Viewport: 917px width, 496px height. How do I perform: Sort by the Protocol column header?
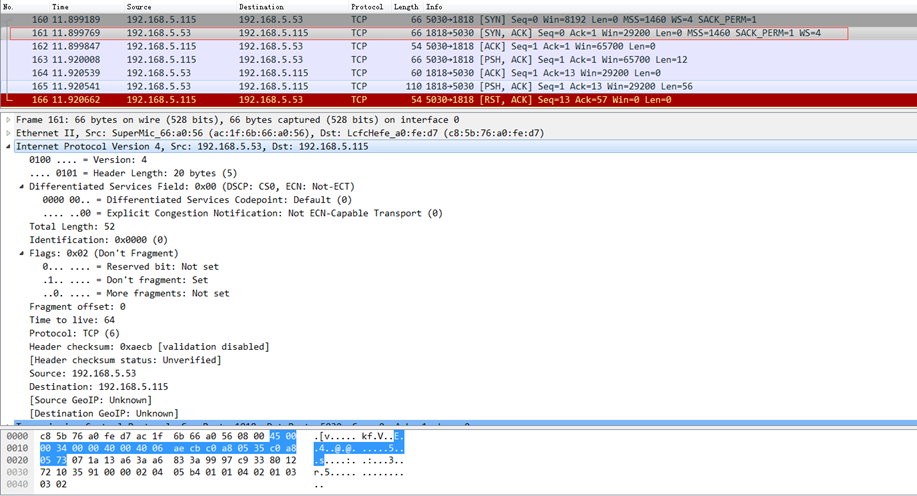[367, 6]
